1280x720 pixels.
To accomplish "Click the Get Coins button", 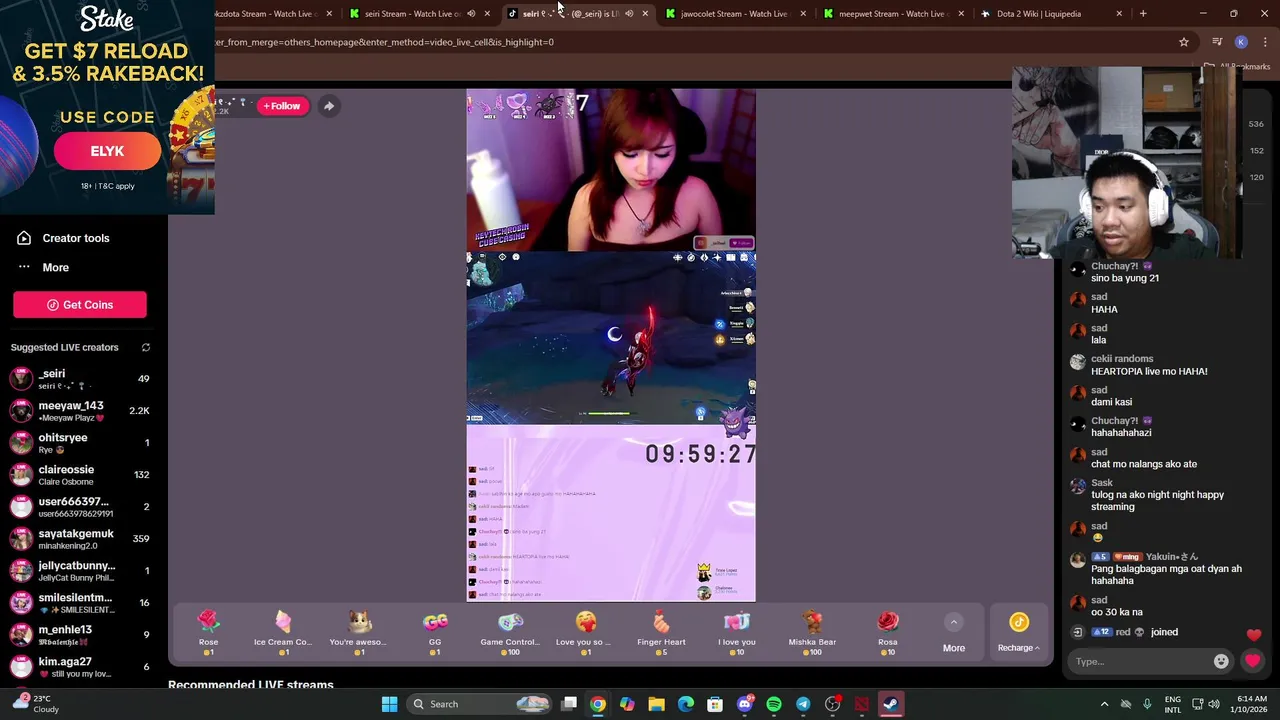I will point(80,305).
